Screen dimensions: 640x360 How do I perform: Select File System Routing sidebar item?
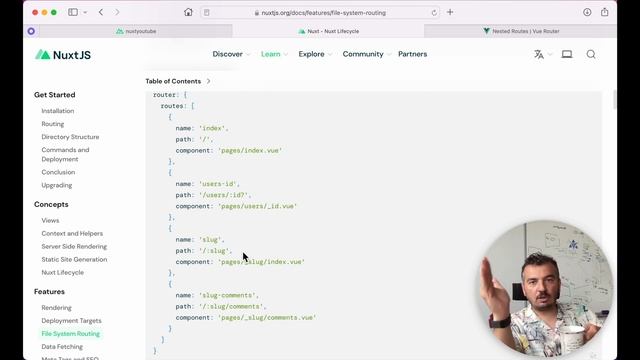70,334
